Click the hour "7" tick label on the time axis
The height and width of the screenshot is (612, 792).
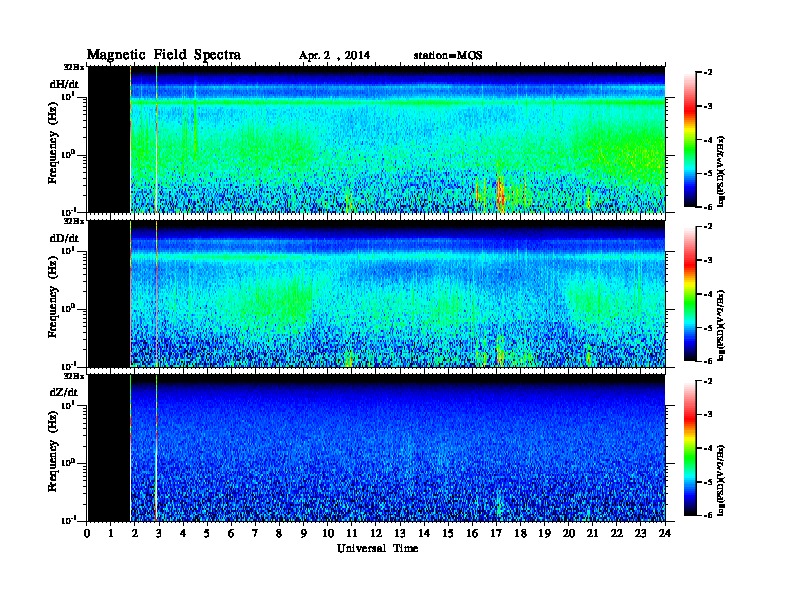coord(255,533)
